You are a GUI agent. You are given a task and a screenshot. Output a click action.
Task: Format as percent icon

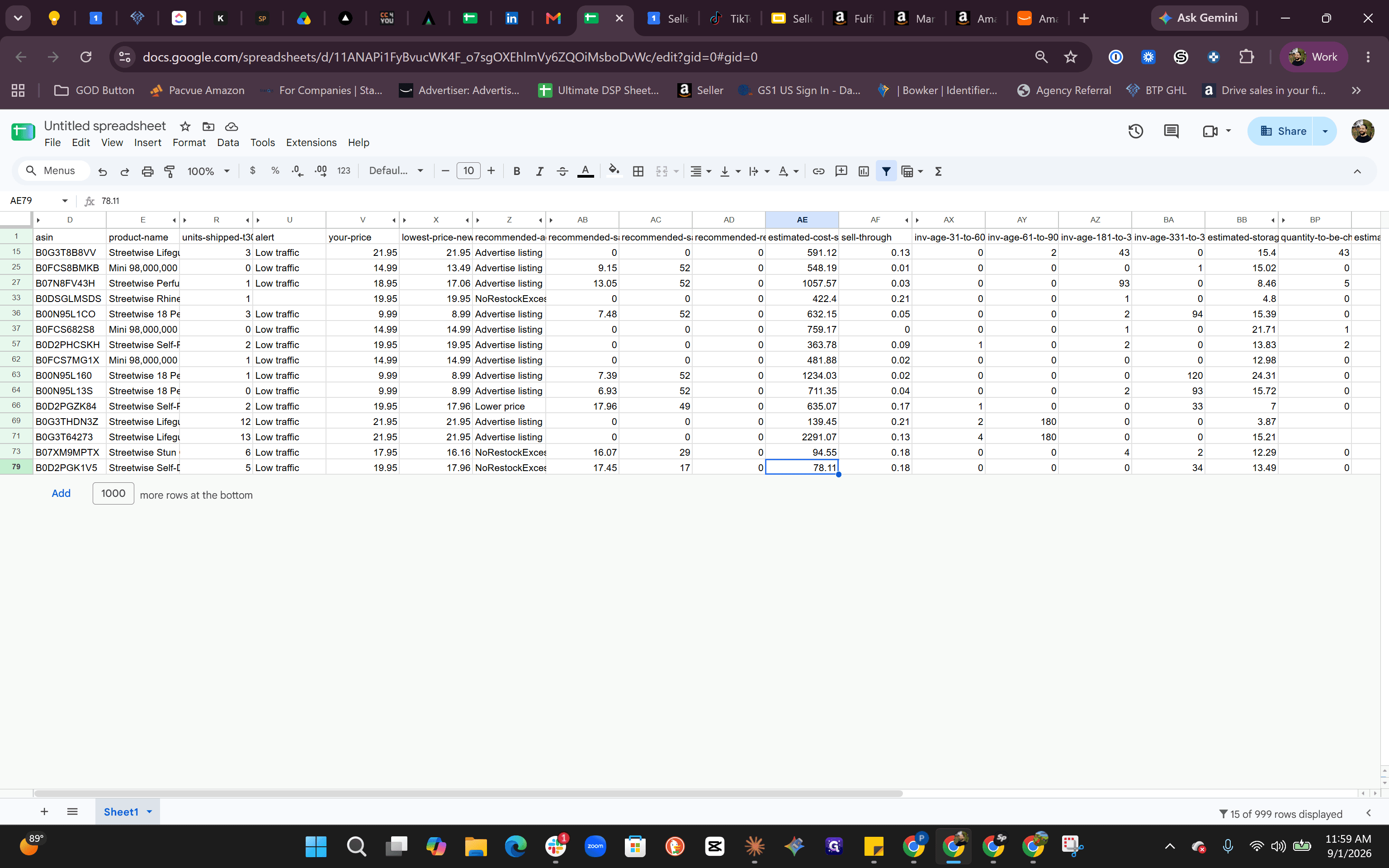(x=275, y=171)
